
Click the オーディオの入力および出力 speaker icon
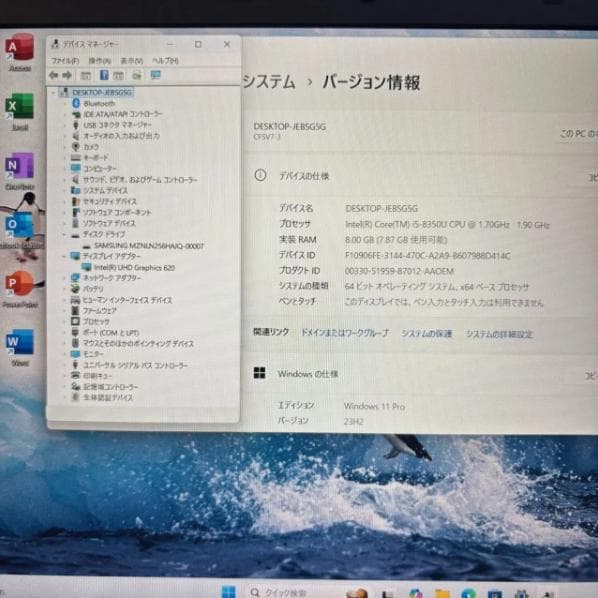76,136
